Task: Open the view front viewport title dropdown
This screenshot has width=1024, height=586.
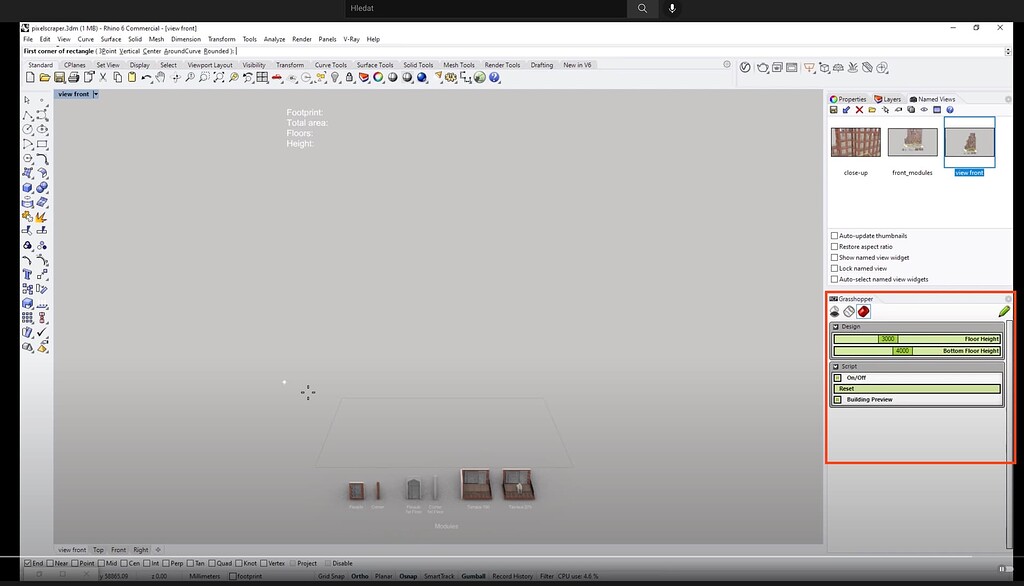Action: [x=95, y=93]
